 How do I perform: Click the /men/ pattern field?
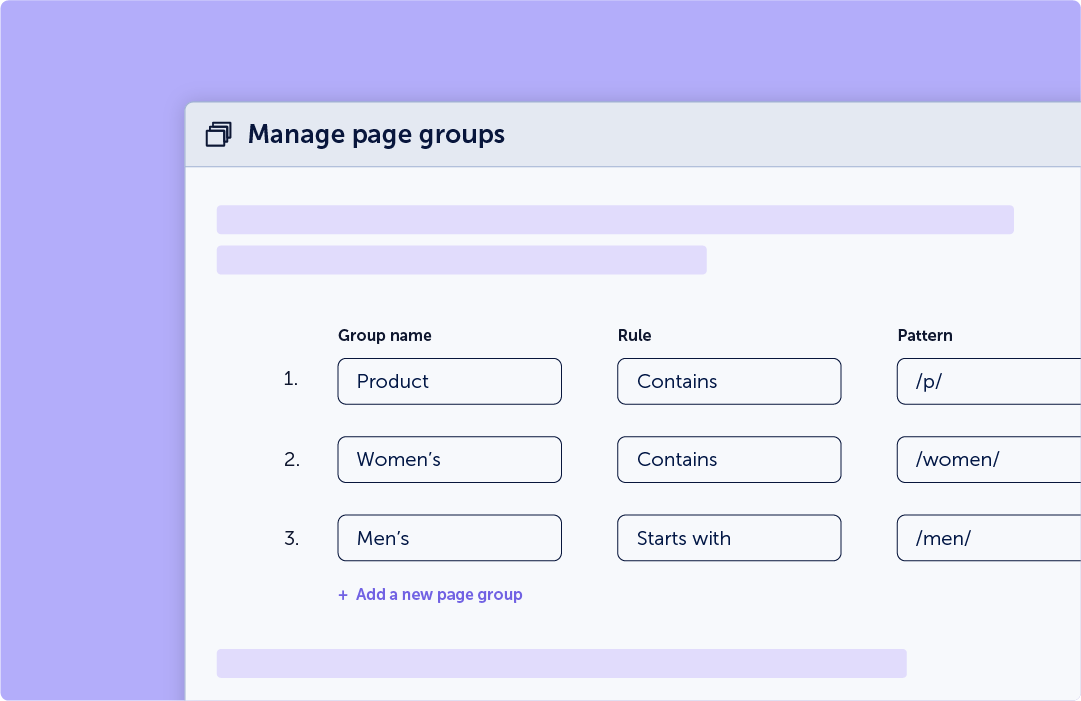pos(988,538)
